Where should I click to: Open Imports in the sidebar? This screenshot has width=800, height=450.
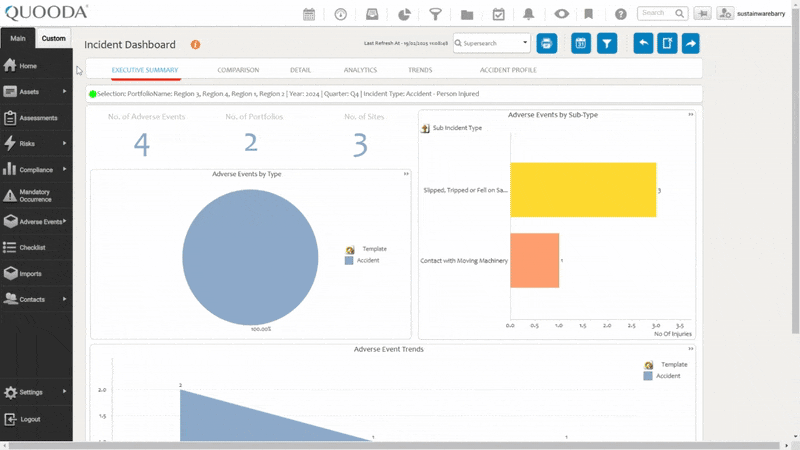pyautogui.click(x=36, y=273)
